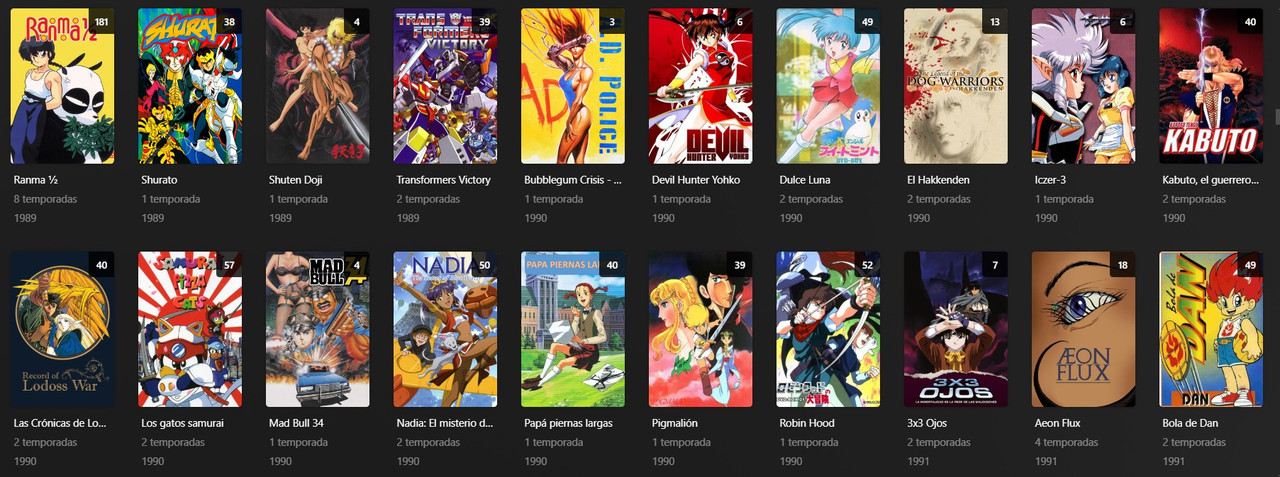Viewport: 1280px width, 477px height.
Task: Open the Transformers Victory title link
Action: pyautogui.click(x=444, y=180)
